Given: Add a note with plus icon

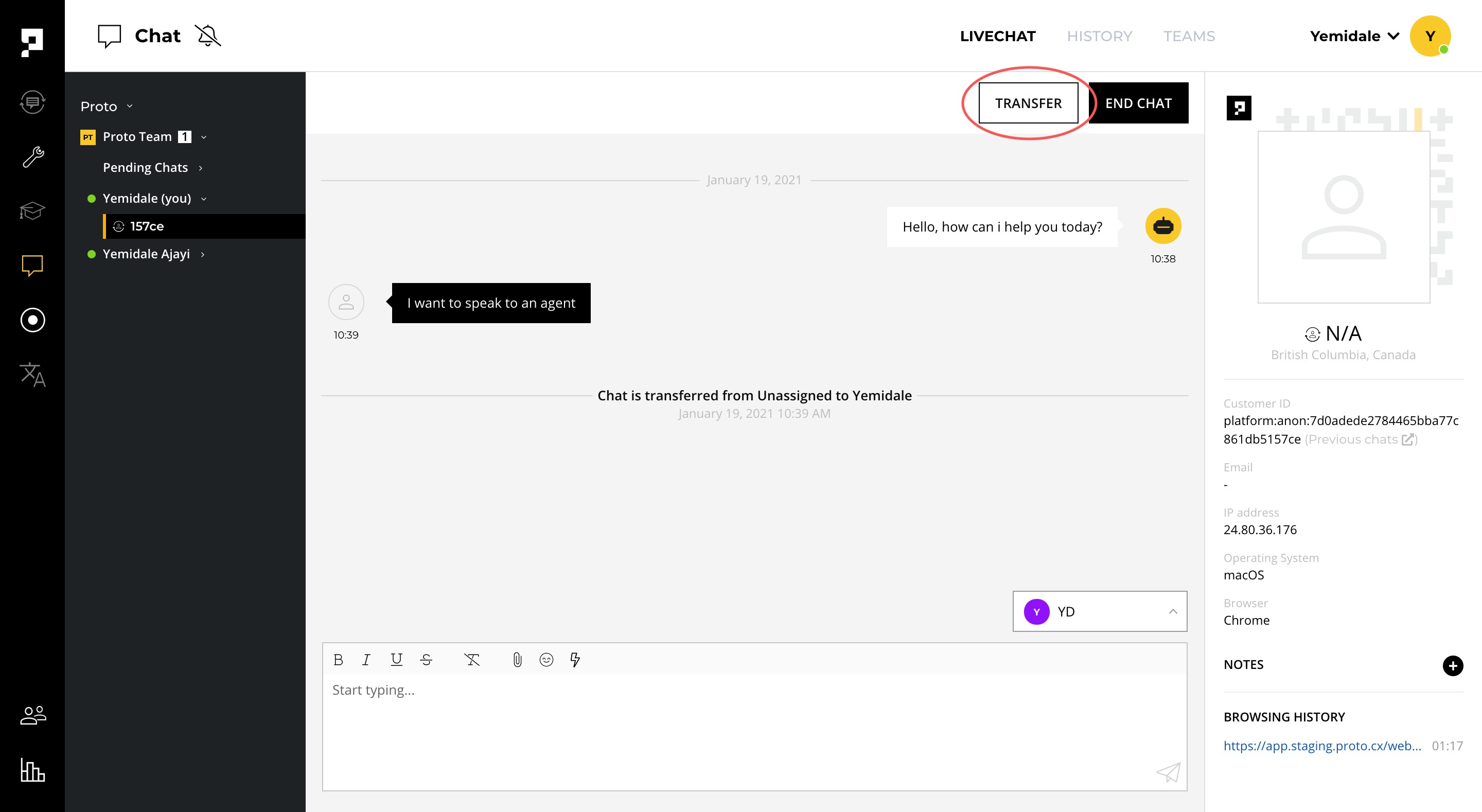Looking at the screenshot, I should (x=1453, y=666).
